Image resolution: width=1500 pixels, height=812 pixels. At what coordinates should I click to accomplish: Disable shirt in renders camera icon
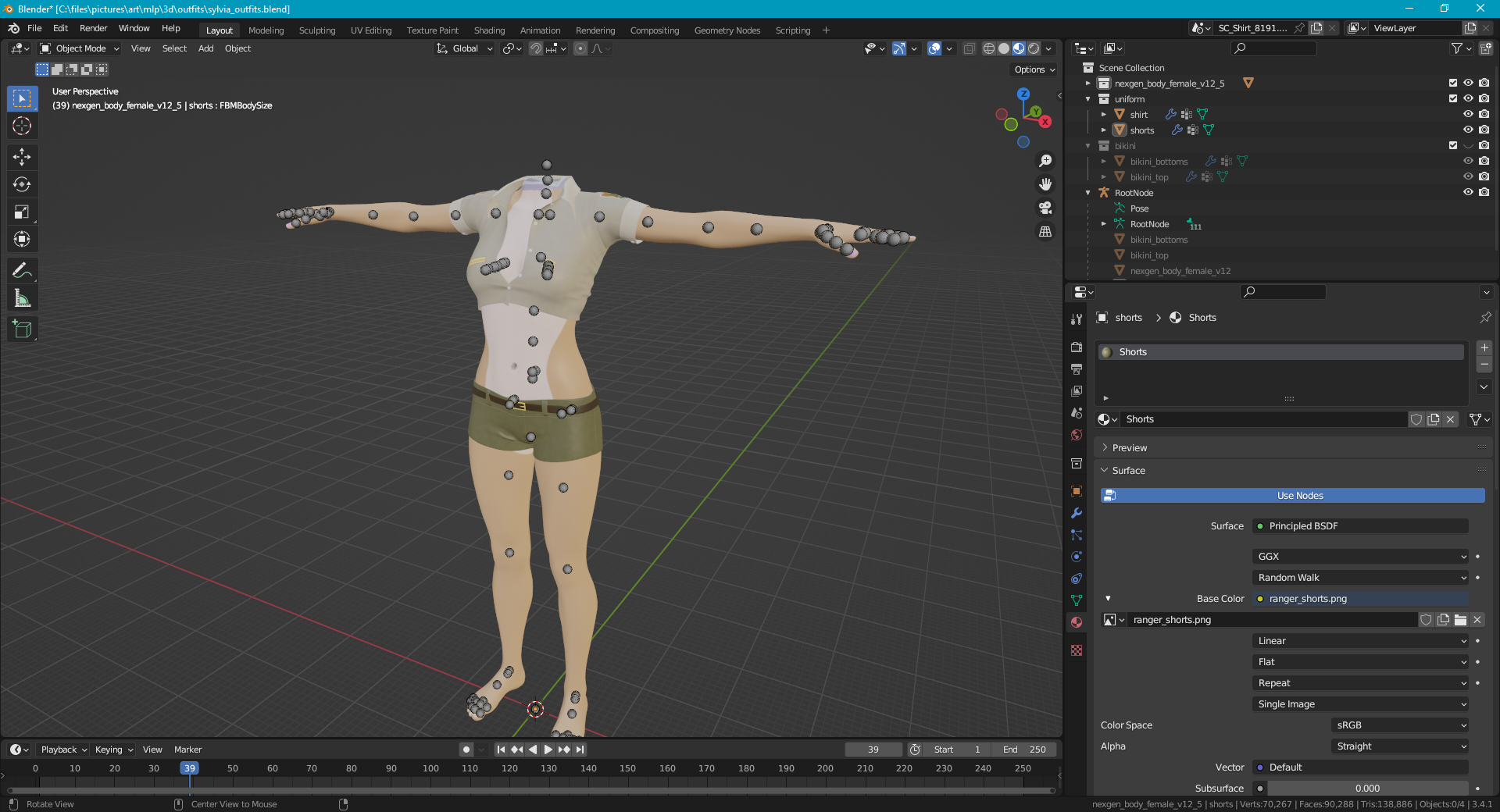pos(1484,114)
